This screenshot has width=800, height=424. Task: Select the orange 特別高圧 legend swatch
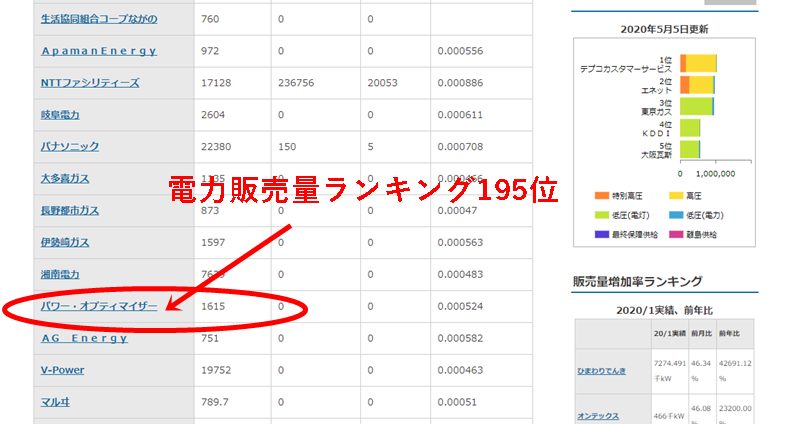point(602,195)
